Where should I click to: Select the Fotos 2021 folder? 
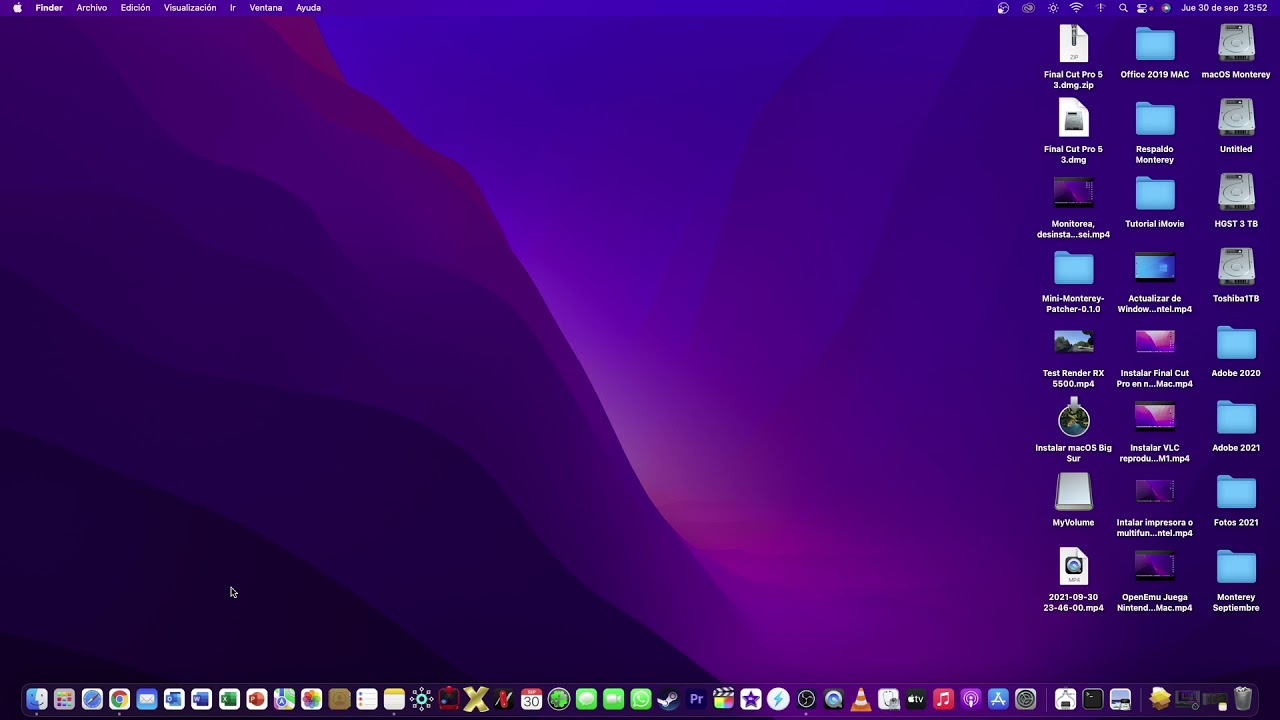[1236, 500]
